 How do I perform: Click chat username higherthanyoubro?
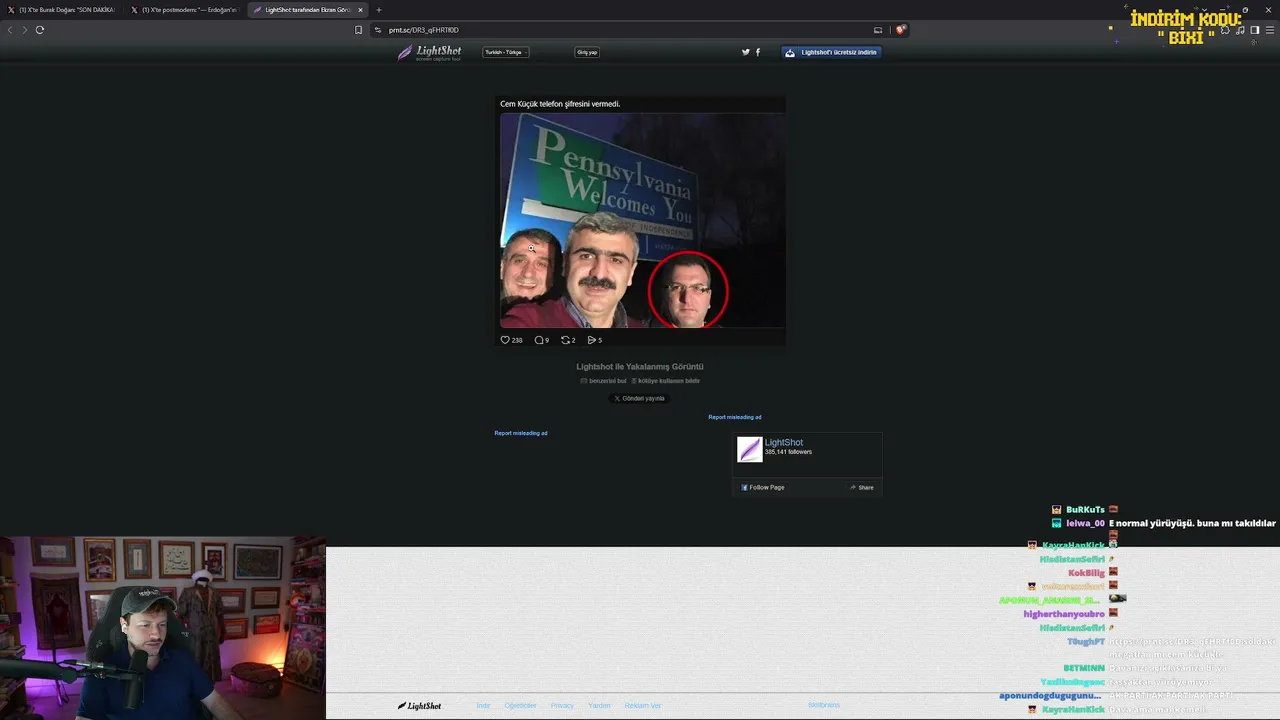(x=1064, y=614)
